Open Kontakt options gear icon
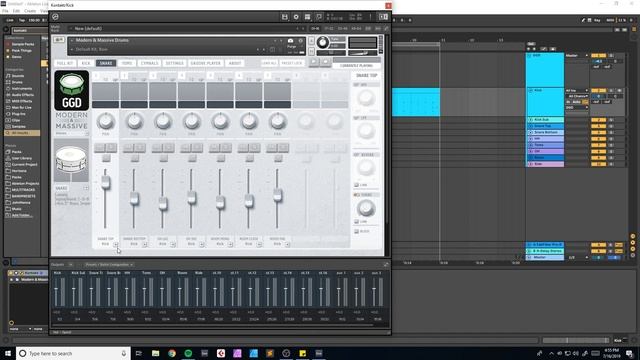Image resolution: width=640 pixels, height=360 pixels. click(296, 17)
